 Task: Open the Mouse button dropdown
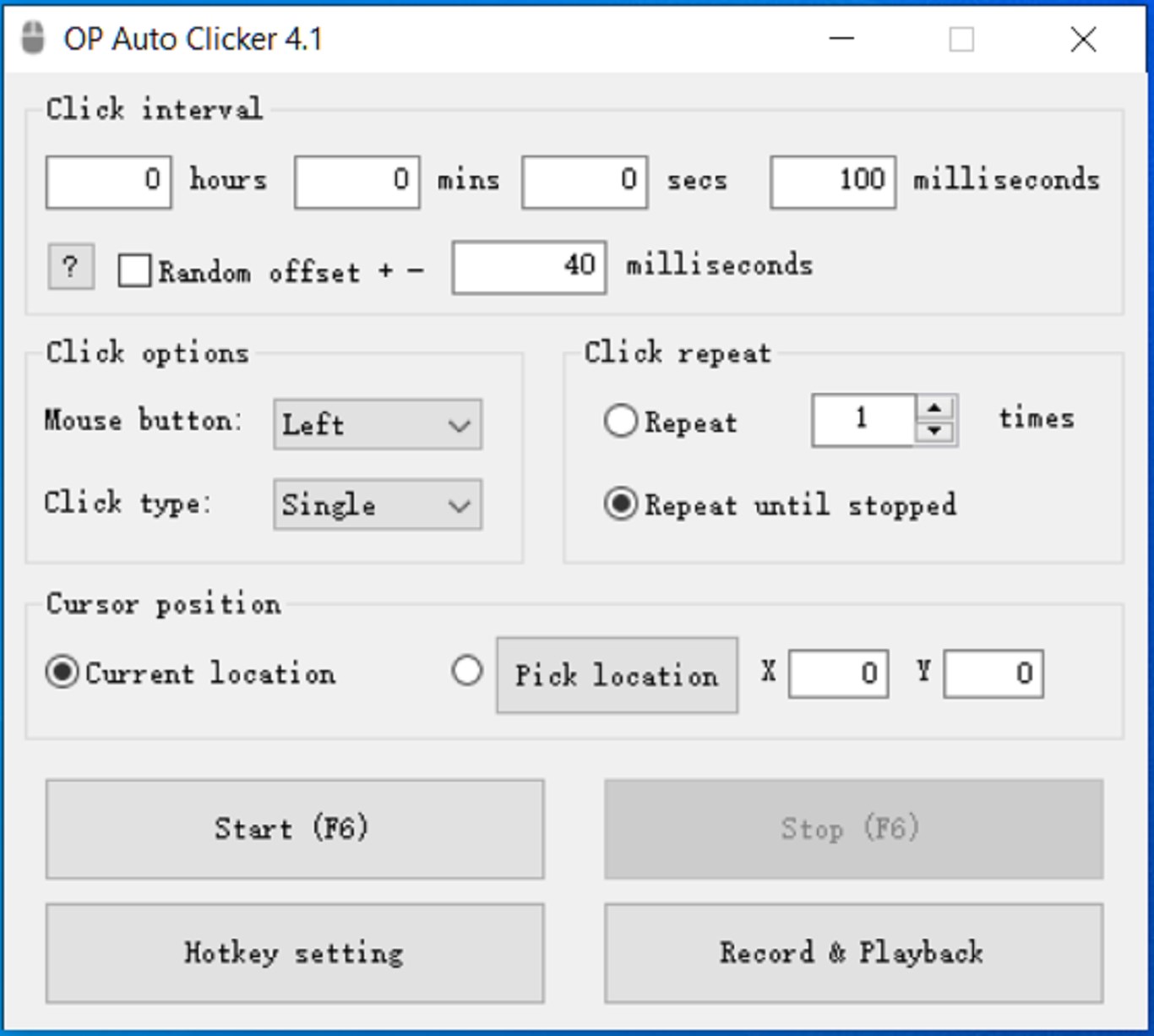377,424
